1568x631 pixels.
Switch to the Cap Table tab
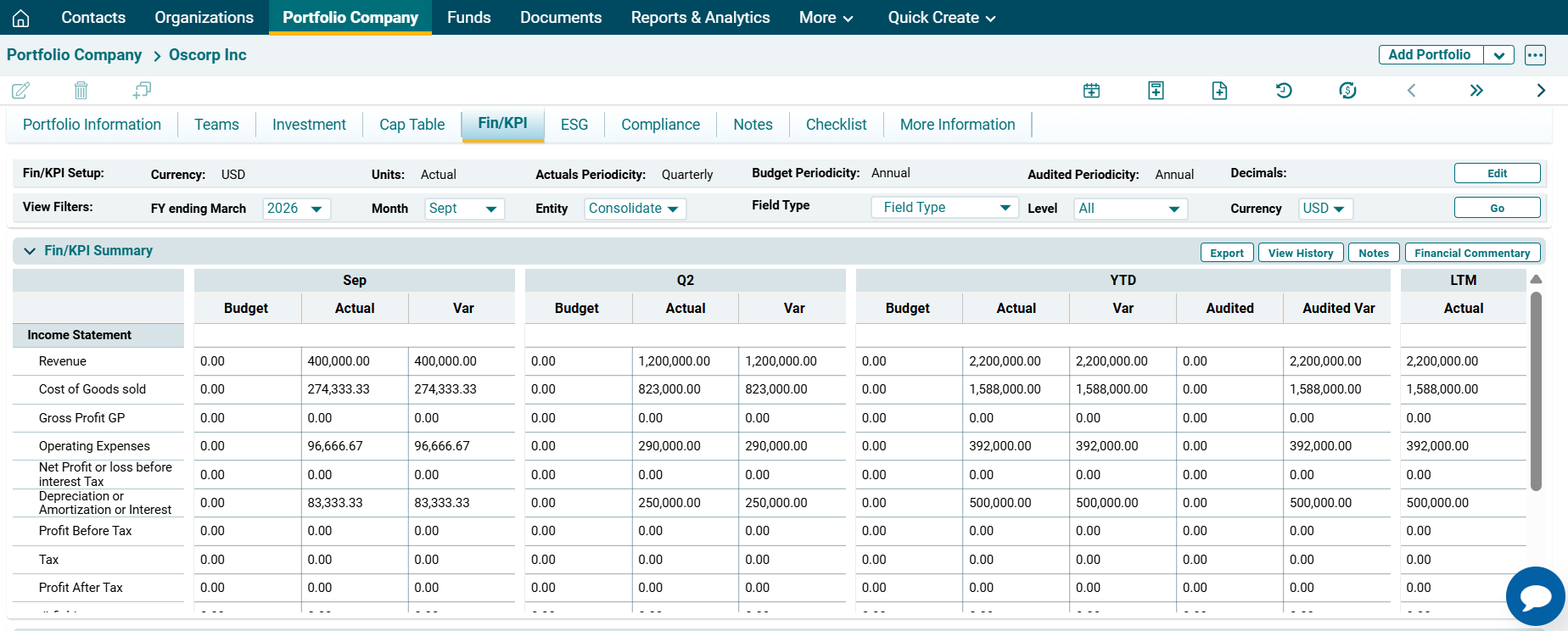pos(412,125)
